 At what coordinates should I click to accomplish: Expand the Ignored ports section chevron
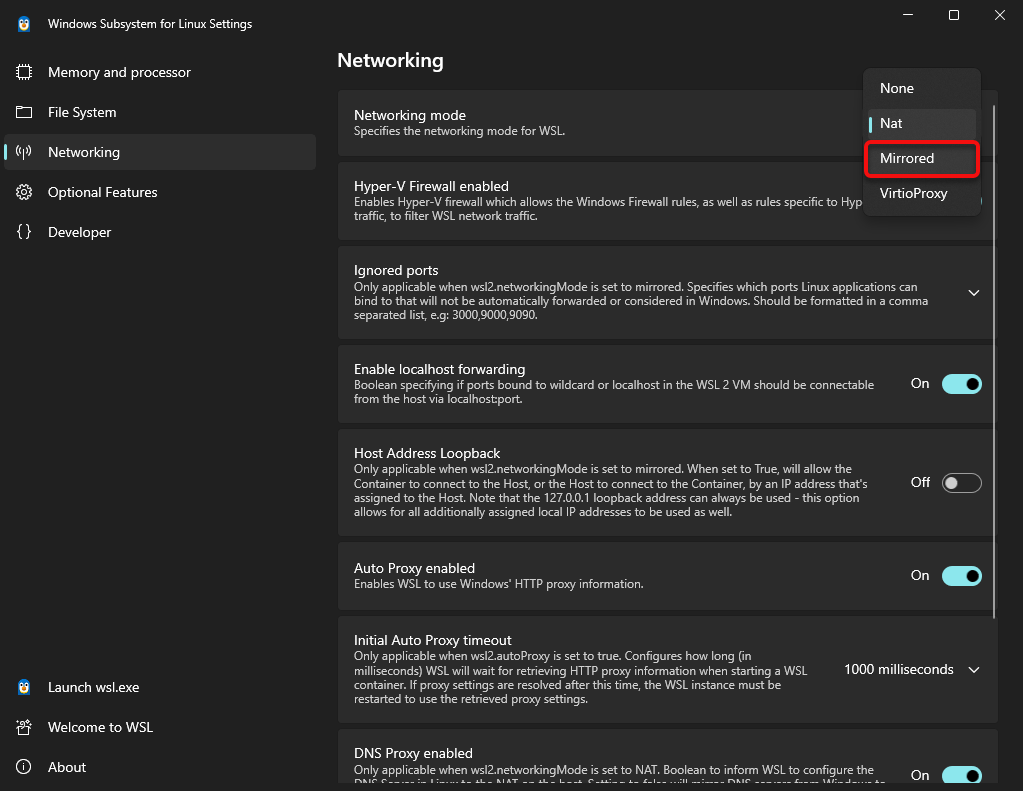pyautogui.click(x=973, y=293)
